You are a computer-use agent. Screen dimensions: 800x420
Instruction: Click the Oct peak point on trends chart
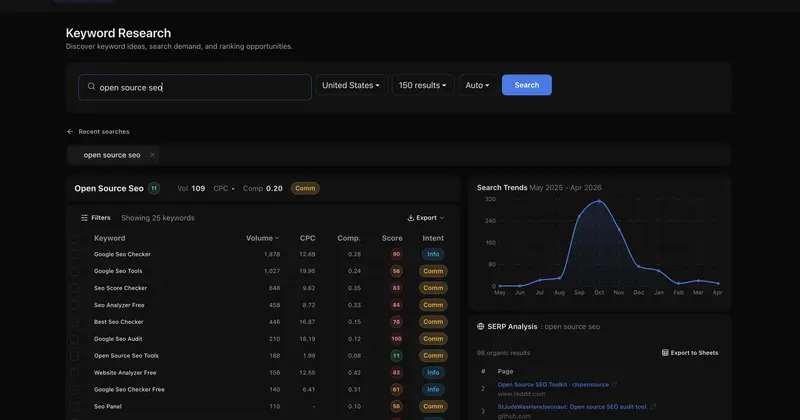click(x=599, y=201)
